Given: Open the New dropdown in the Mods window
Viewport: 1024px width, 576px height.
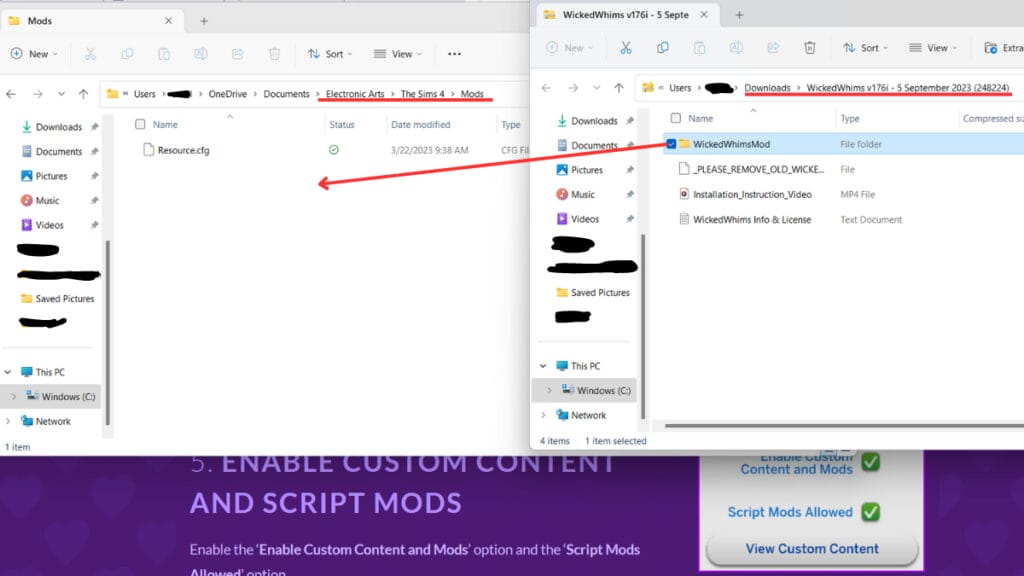Looking at the screenshot, I should pyautogui.click(x=35, y=52).
